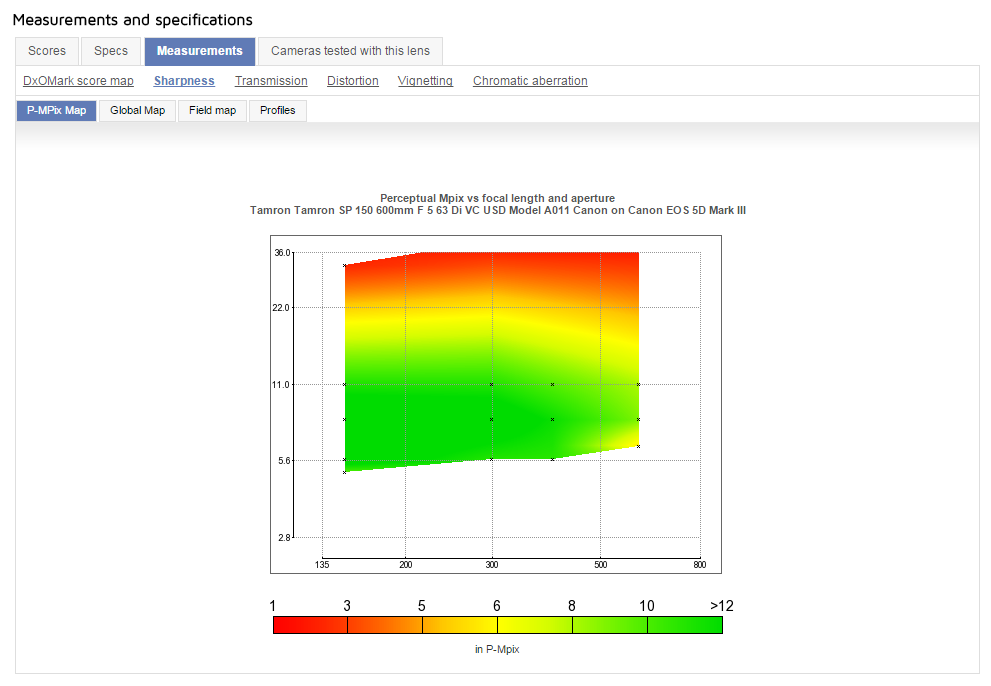Click the '800' focal length axis label
Viewport: 991px width, 686px height.
700,565
